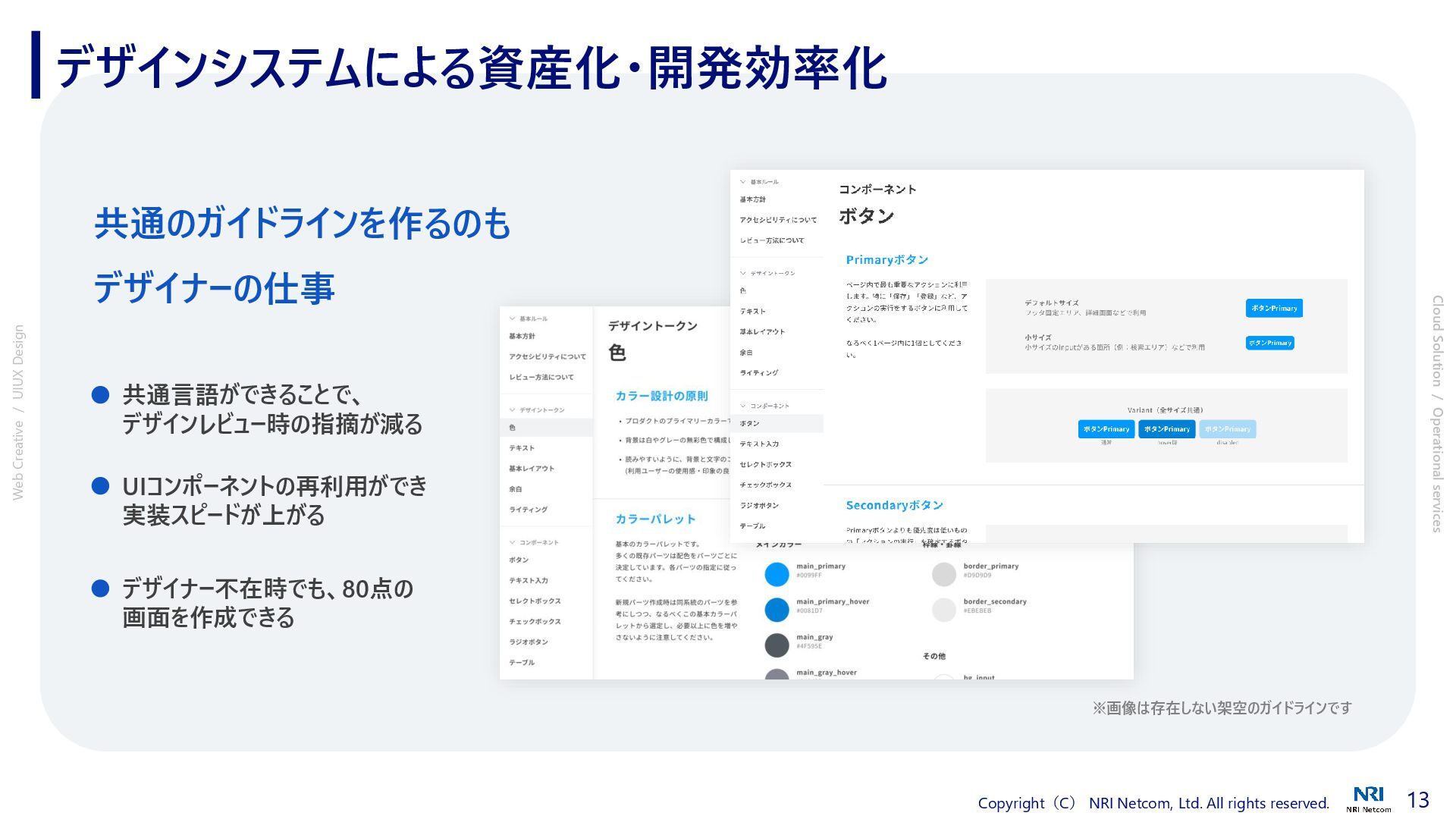The height and width of the screenshot is (819, 1456).
Task: Open ラジオボタン item in color page sidebar
Action: pos(529,642)
